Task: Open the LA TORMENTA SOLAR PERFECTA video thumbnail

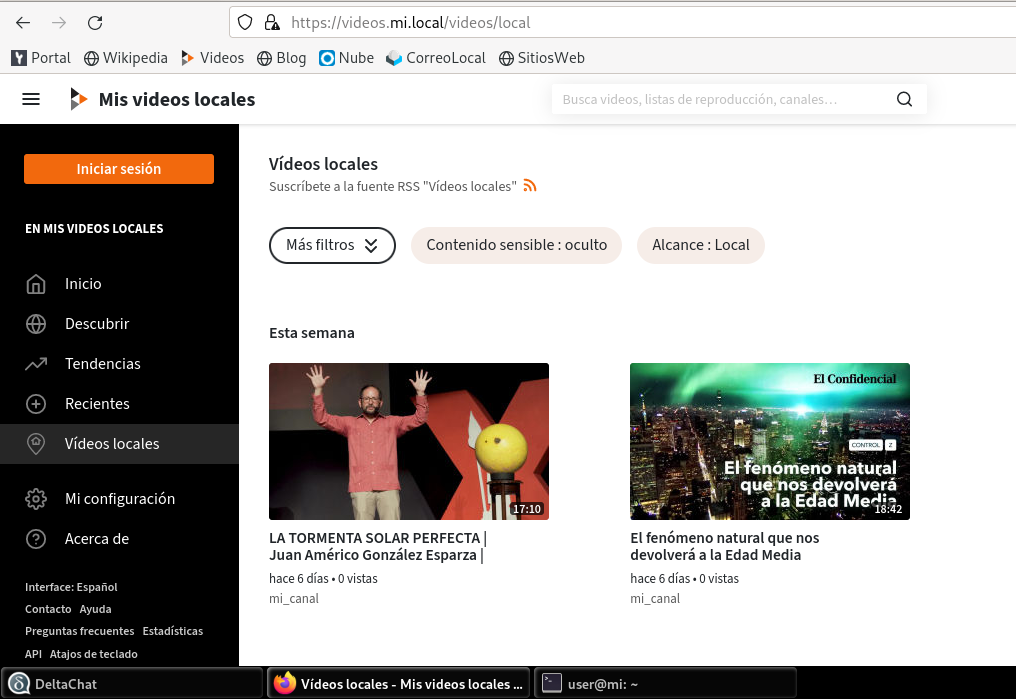Action: coord(409,441)
